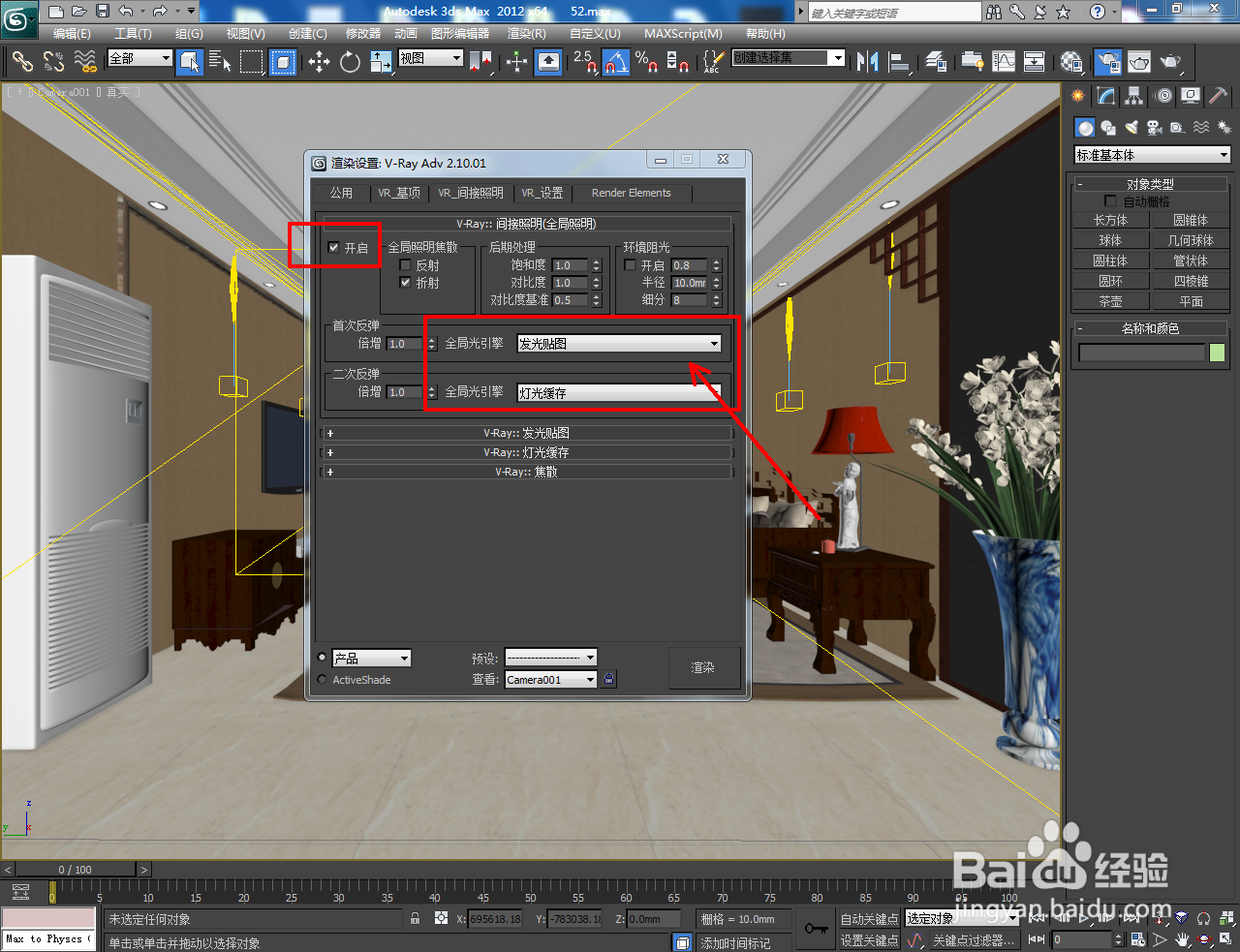The height and width of the screenshot is (952, 1240).
Task: Enable the 反射 GI caustics checkbox
Action: point(406,265)
